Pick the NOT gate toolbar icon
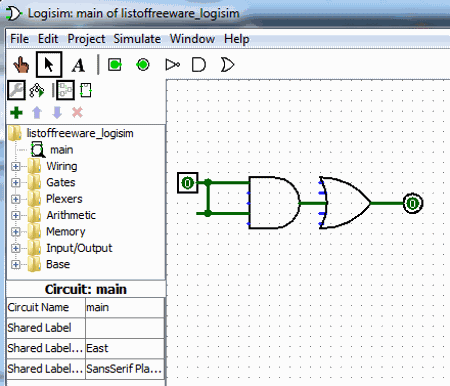The height and width of the screenshot is (386, 450). click(x=172, y=65)
